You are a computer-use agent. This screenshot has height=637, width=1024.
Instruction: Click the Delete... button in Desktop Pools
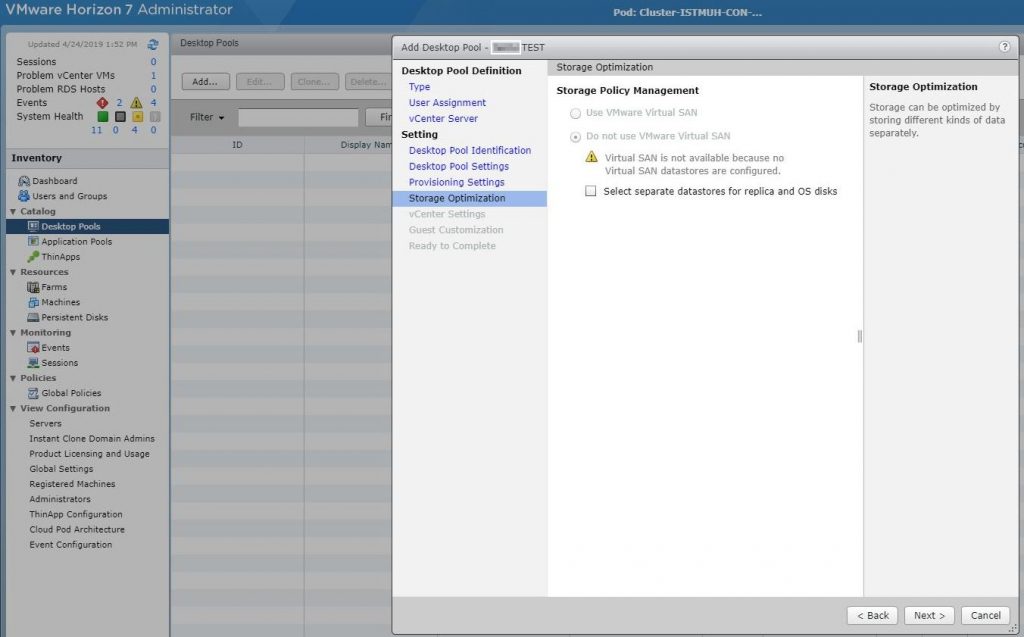tap(368, 82)
